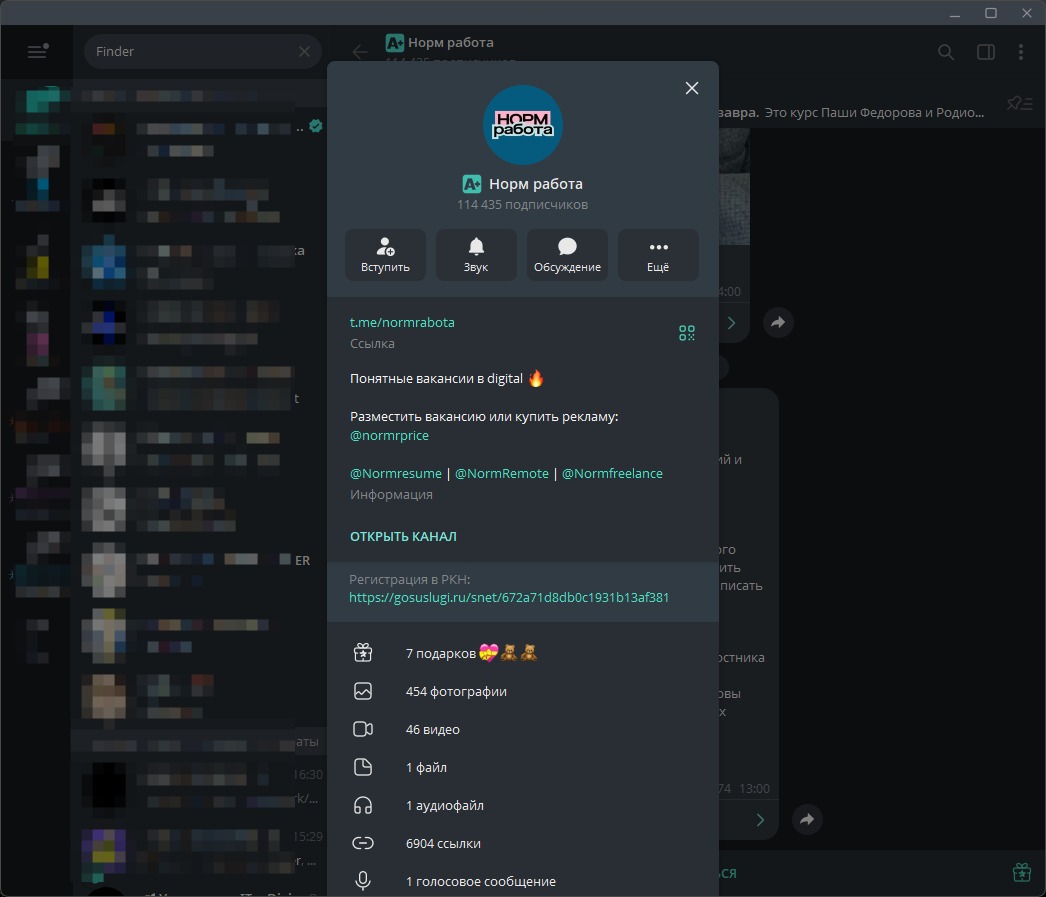Open @normrprice contact link
This screenshot has width=1046, height=897.
(x=390, y=435)
